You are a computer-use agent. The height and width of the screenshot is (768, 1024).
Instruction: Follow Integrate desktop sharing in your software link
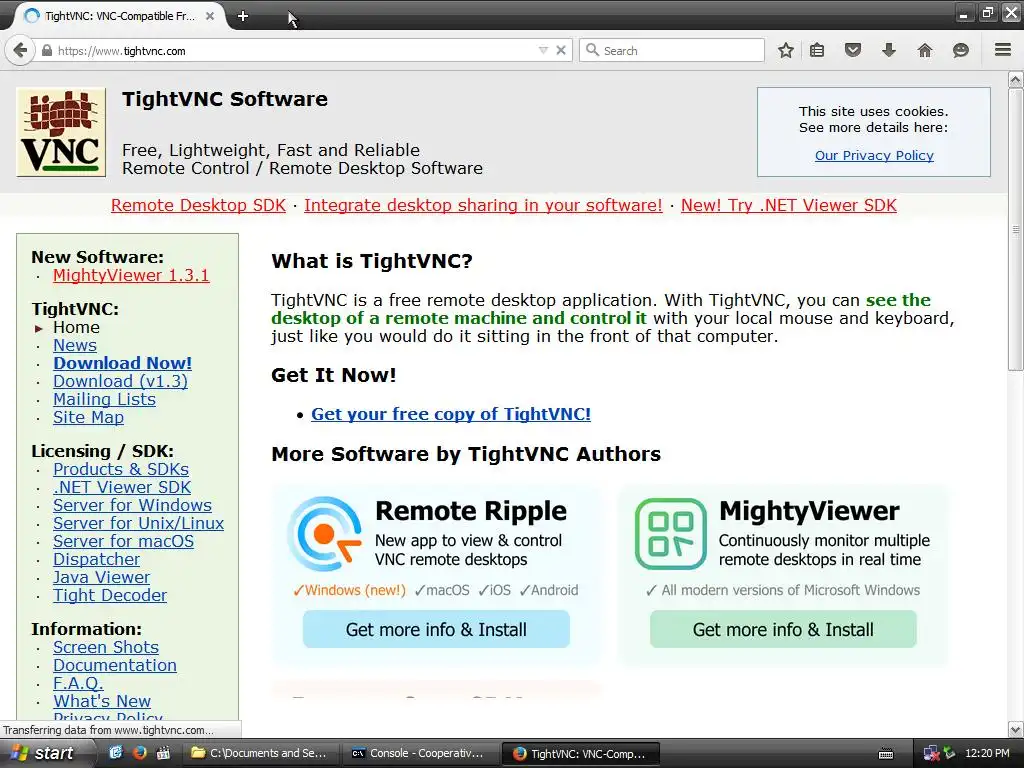tap(483, 205)
